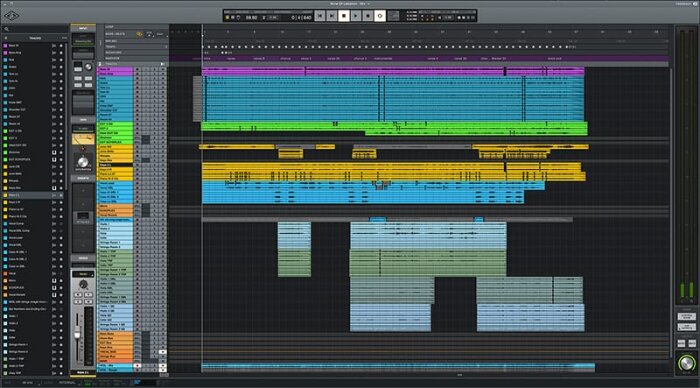Jump to the Instrumental marker
The width and height of the screenshot is (700, 388).
pos(383,58)
